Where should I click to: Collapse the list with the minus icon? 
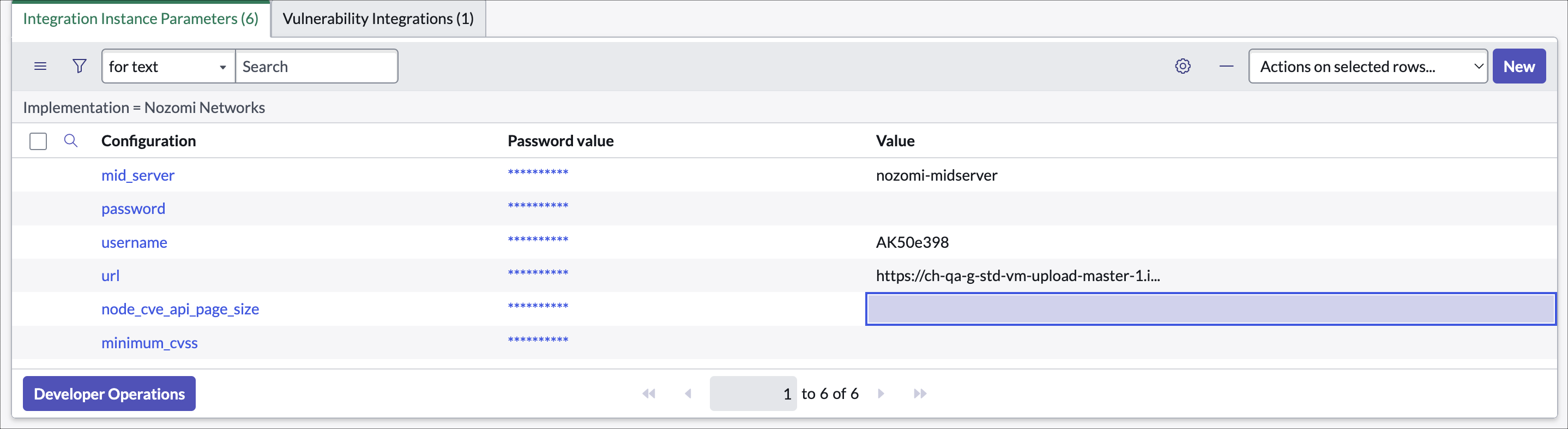1227,66
